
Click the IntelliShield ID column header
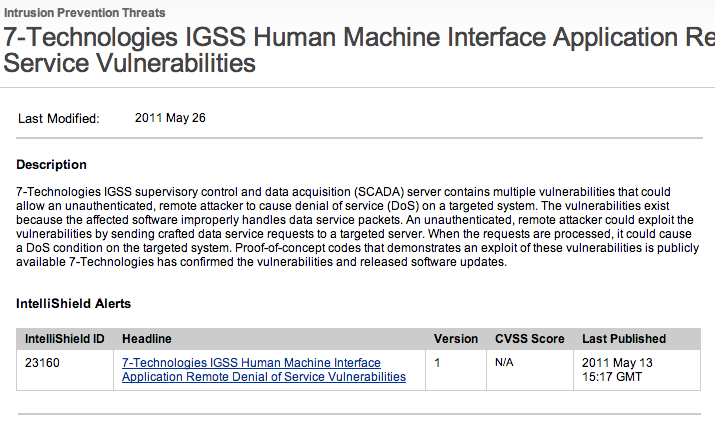point(64,339)
